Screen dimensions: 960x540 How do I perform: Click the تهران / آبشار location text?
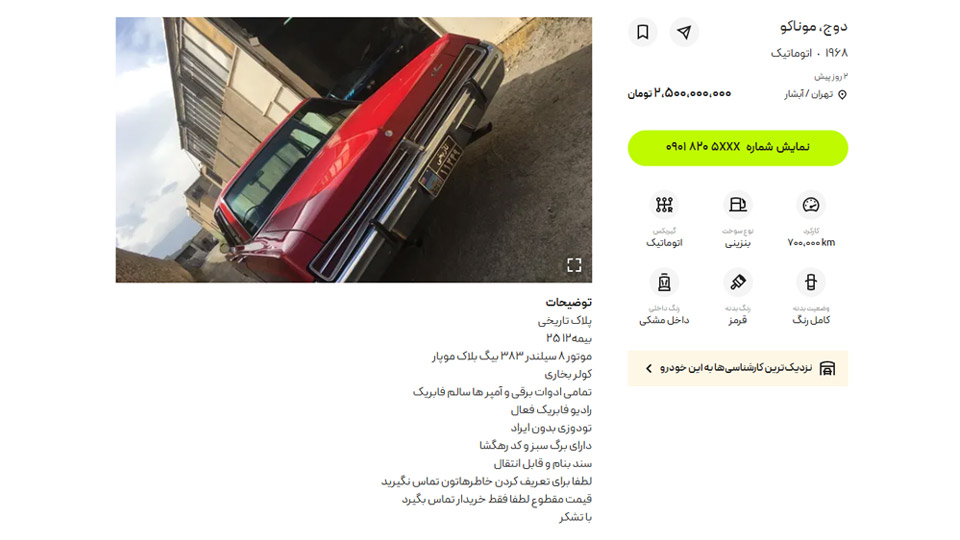pos(808,94)
